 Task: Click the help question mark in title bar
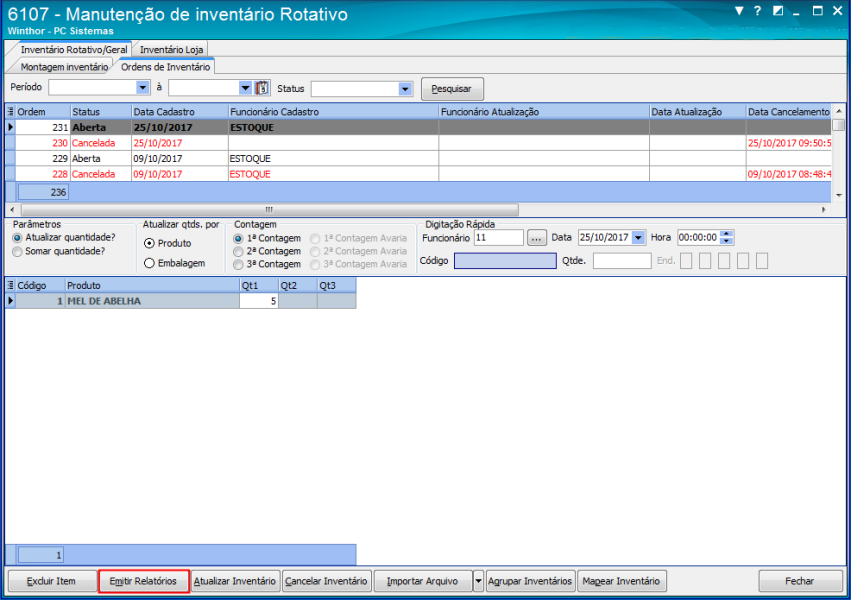758,11
